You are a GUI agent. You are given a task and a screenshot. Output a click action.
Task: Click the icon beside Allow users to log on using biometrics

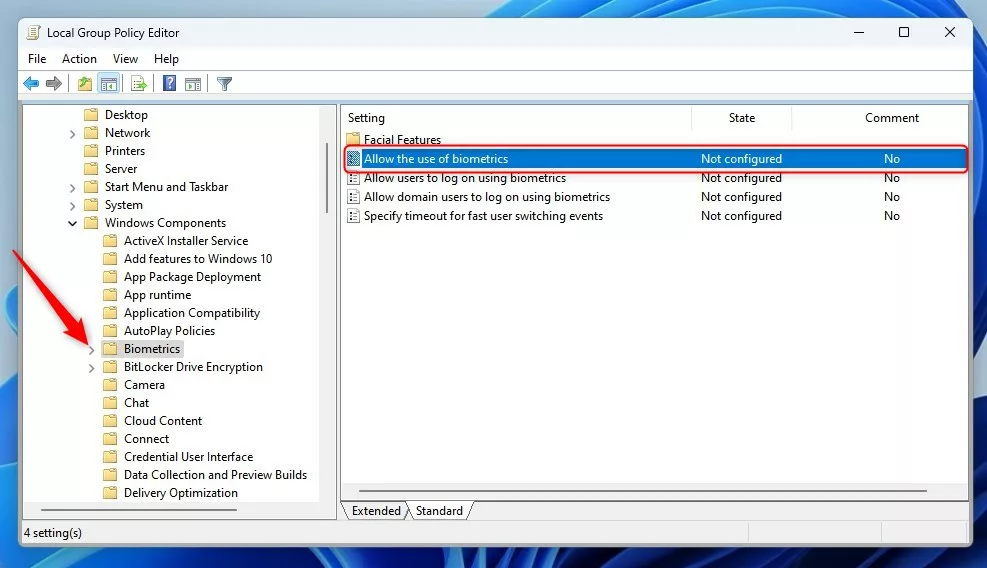[354, 178]
